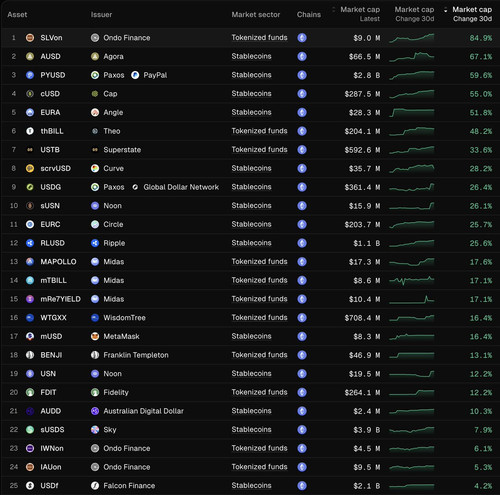Click the RLUSD asset icon

[x=30, y=243]
